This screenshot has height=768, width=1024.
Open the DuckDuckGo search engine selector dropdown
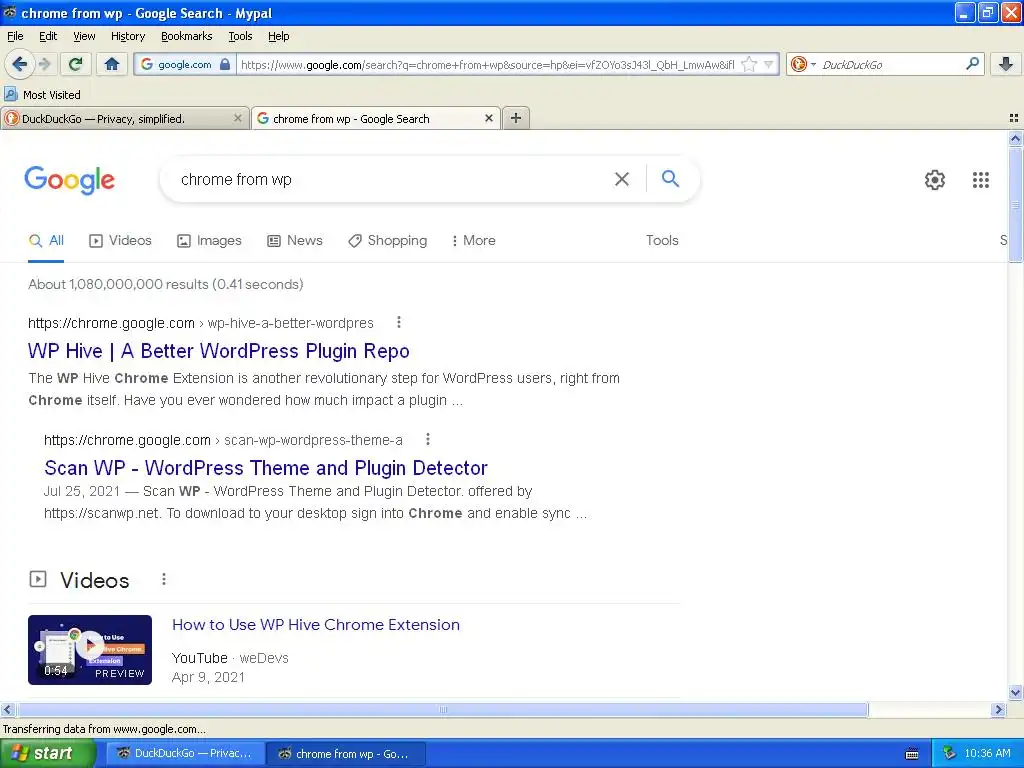click(x=803, y=64)
